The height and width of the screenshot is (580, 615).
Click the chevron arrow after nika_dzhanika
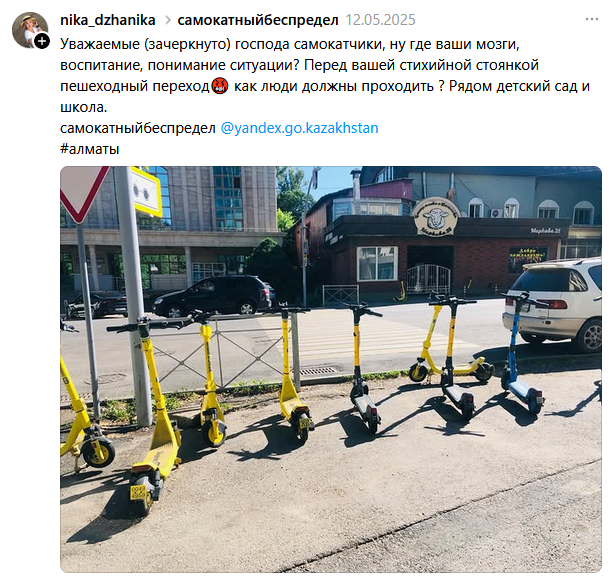(x=167, y=20)
